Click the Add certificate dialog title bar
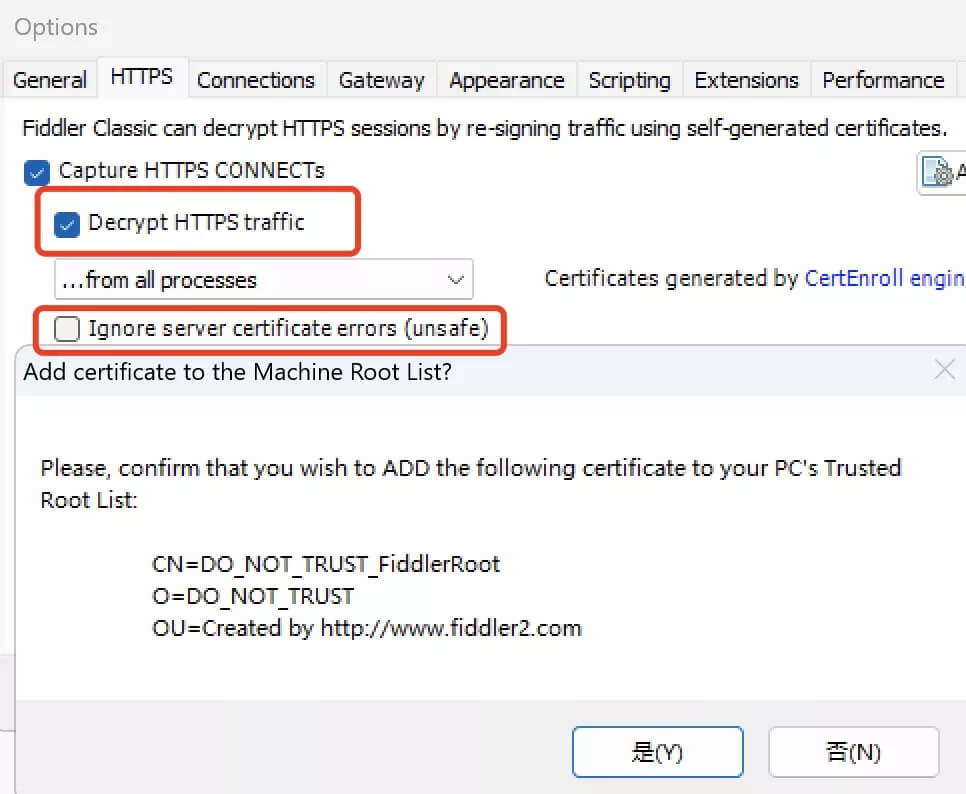 click(474, 371)
